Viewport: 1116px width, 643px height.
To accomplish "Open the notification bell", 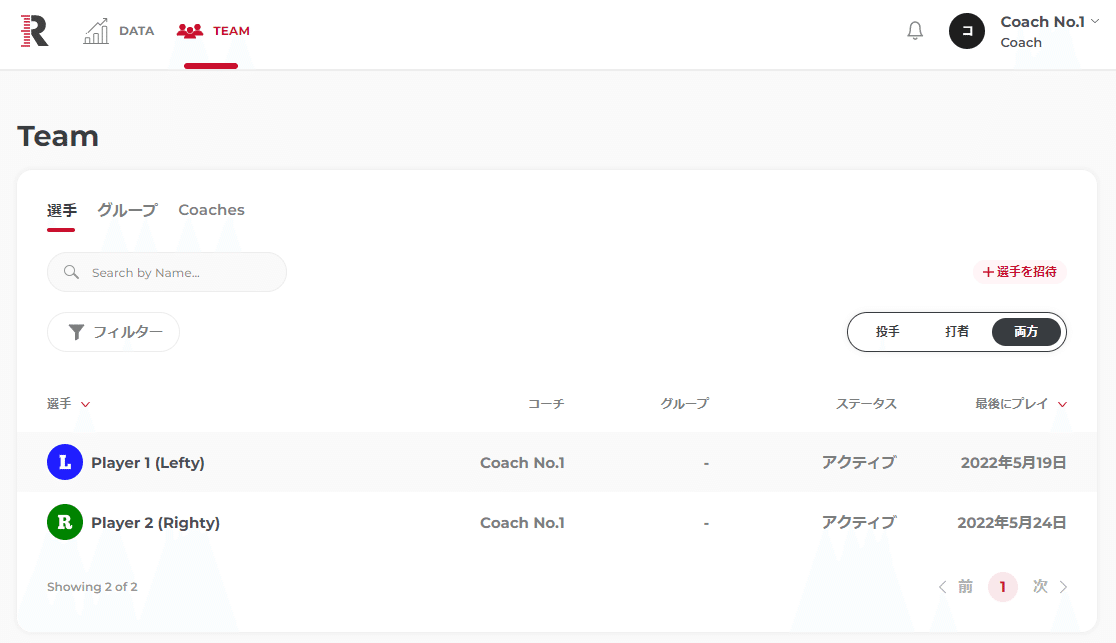I will pyautogui.click(x=914, y=30).
